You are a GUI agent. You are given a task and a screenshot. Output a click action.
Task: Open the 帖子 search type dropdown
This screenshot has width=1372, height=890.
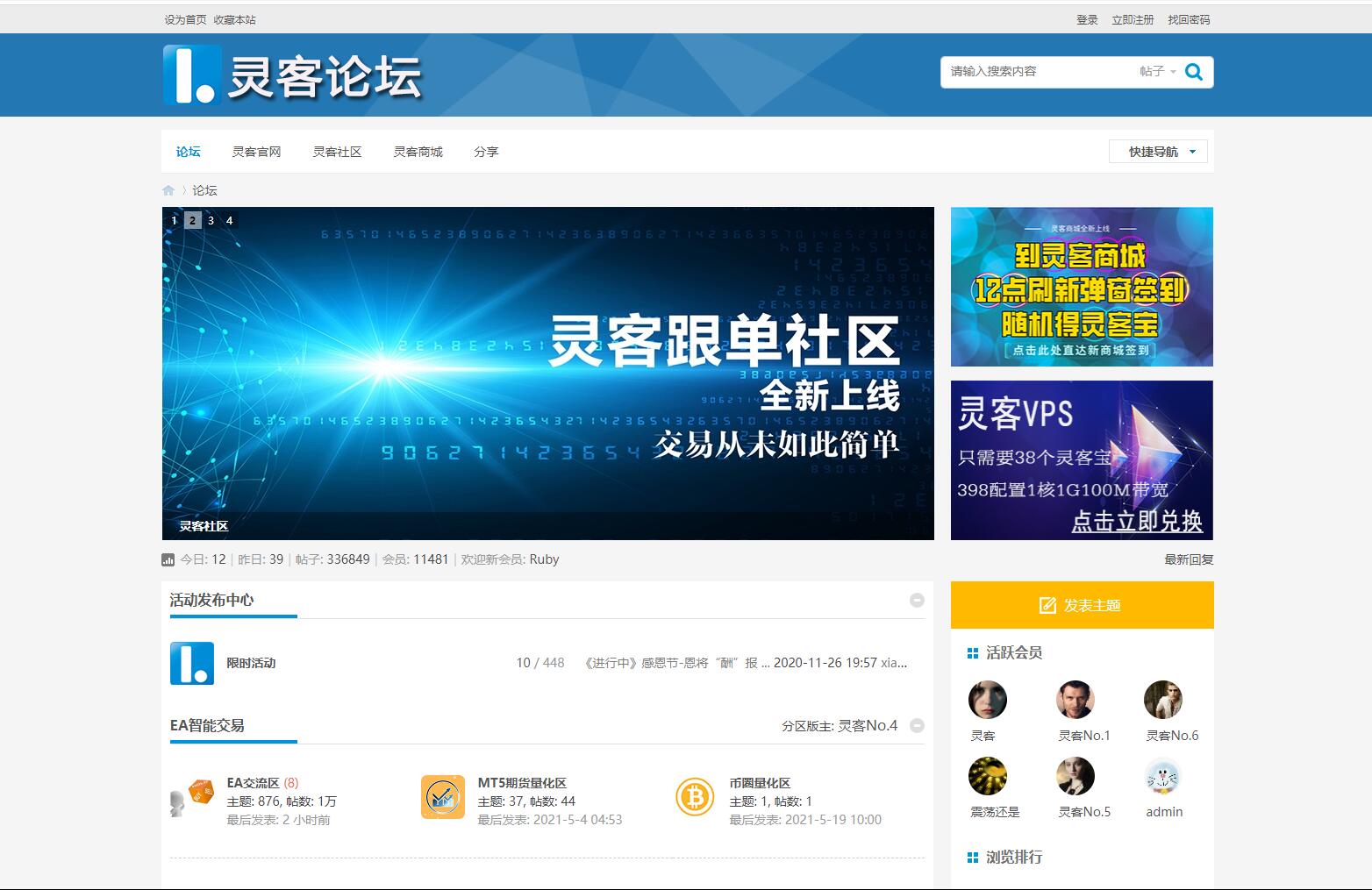[1157, 72]
